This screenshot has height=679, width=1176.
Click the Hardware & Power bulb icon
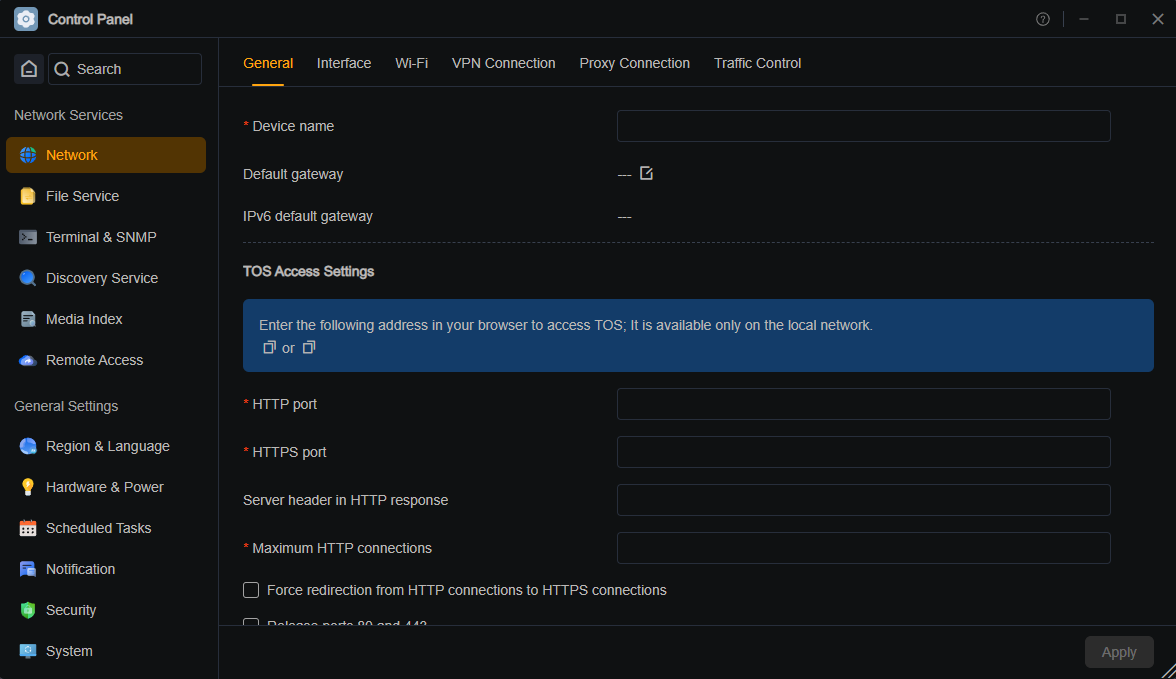28,487
